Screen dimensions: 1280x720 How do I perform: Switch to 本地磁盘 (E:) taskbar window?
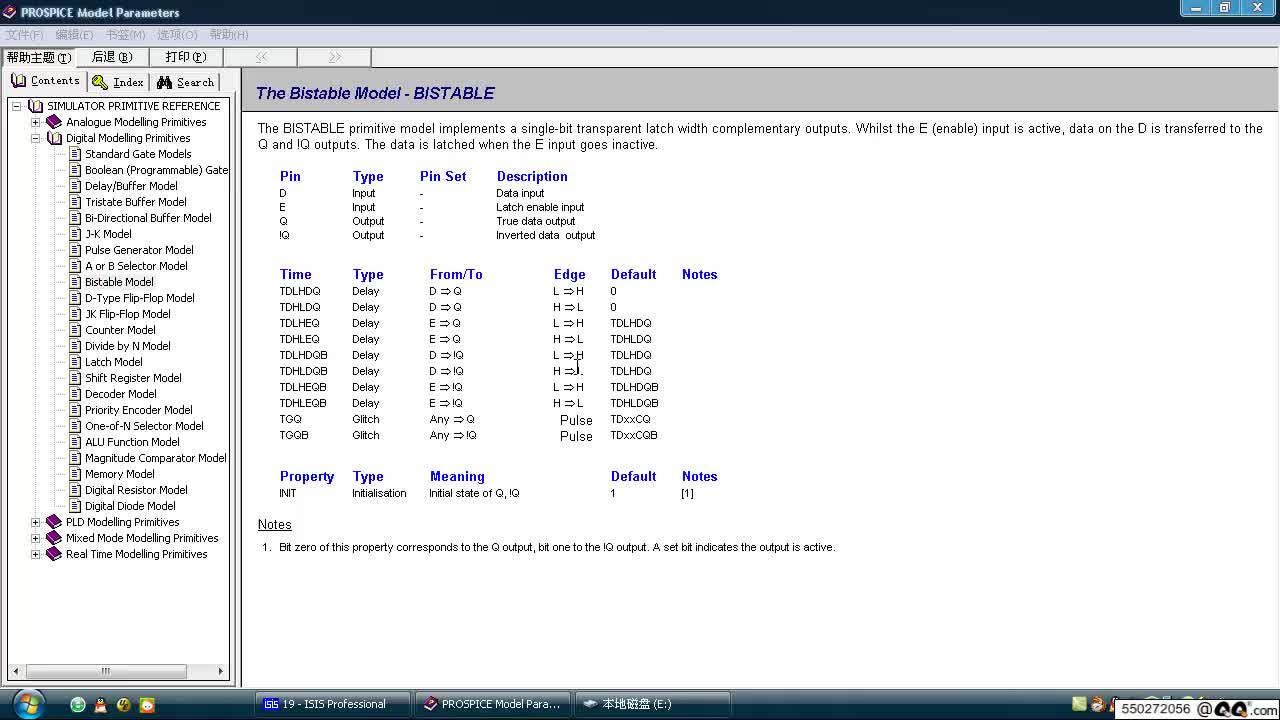(653, 704)
